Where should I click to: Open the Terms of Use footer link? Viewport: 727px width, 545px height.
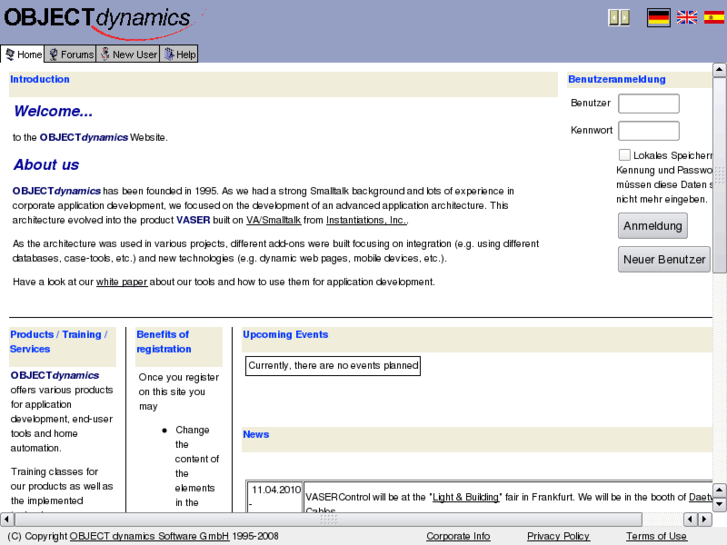(x=656, y=536)
